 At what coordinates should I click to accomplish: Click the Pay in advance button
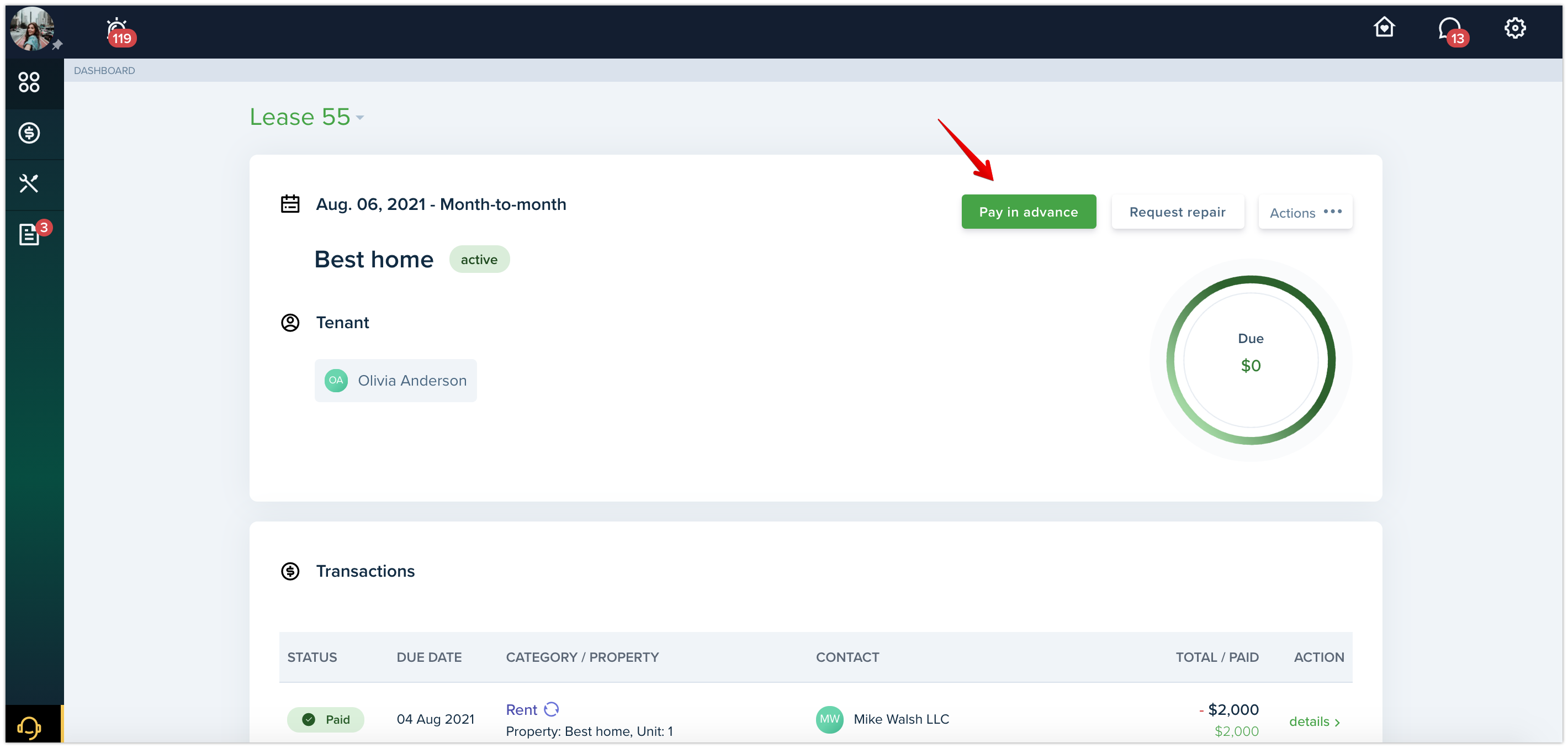(1028, 212)
